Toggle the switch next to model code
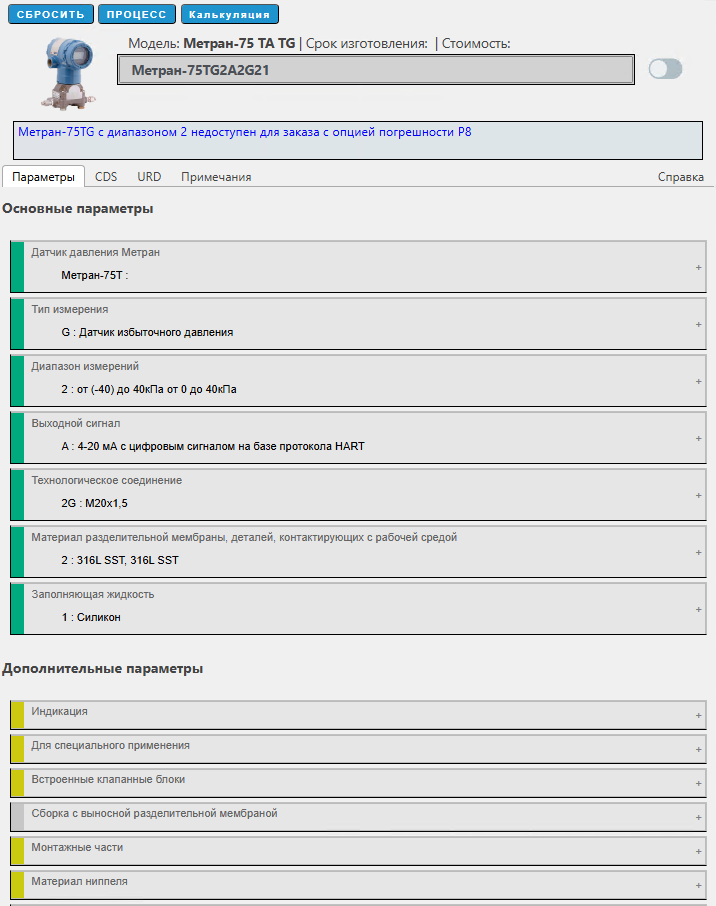 pyautogui.click(x=665, y=69)
